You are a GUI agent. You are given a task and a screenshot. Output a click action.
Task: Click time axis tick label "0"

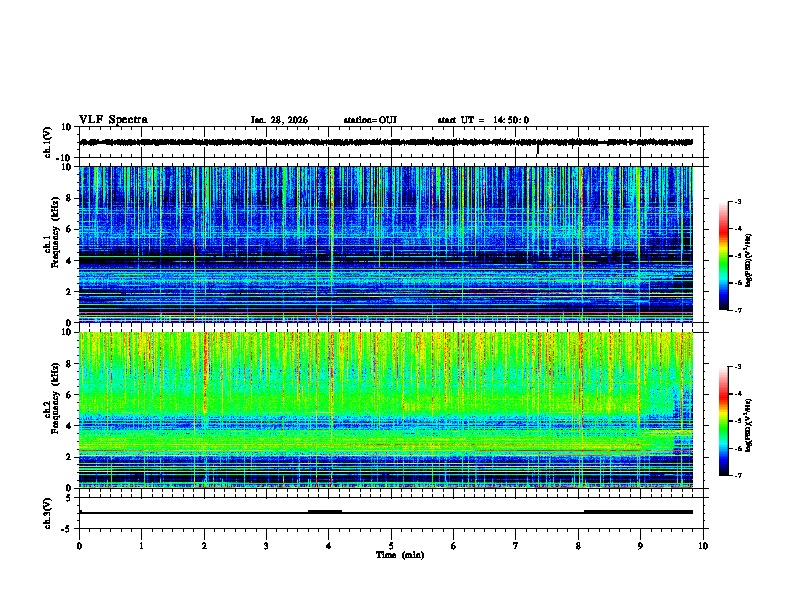(x=79, y=546)
